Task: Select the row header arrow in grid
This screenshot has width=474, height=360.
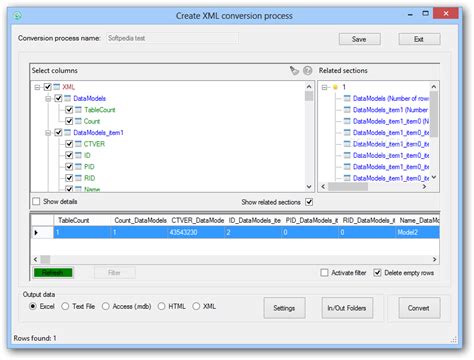Action: [x=42, y=232]
